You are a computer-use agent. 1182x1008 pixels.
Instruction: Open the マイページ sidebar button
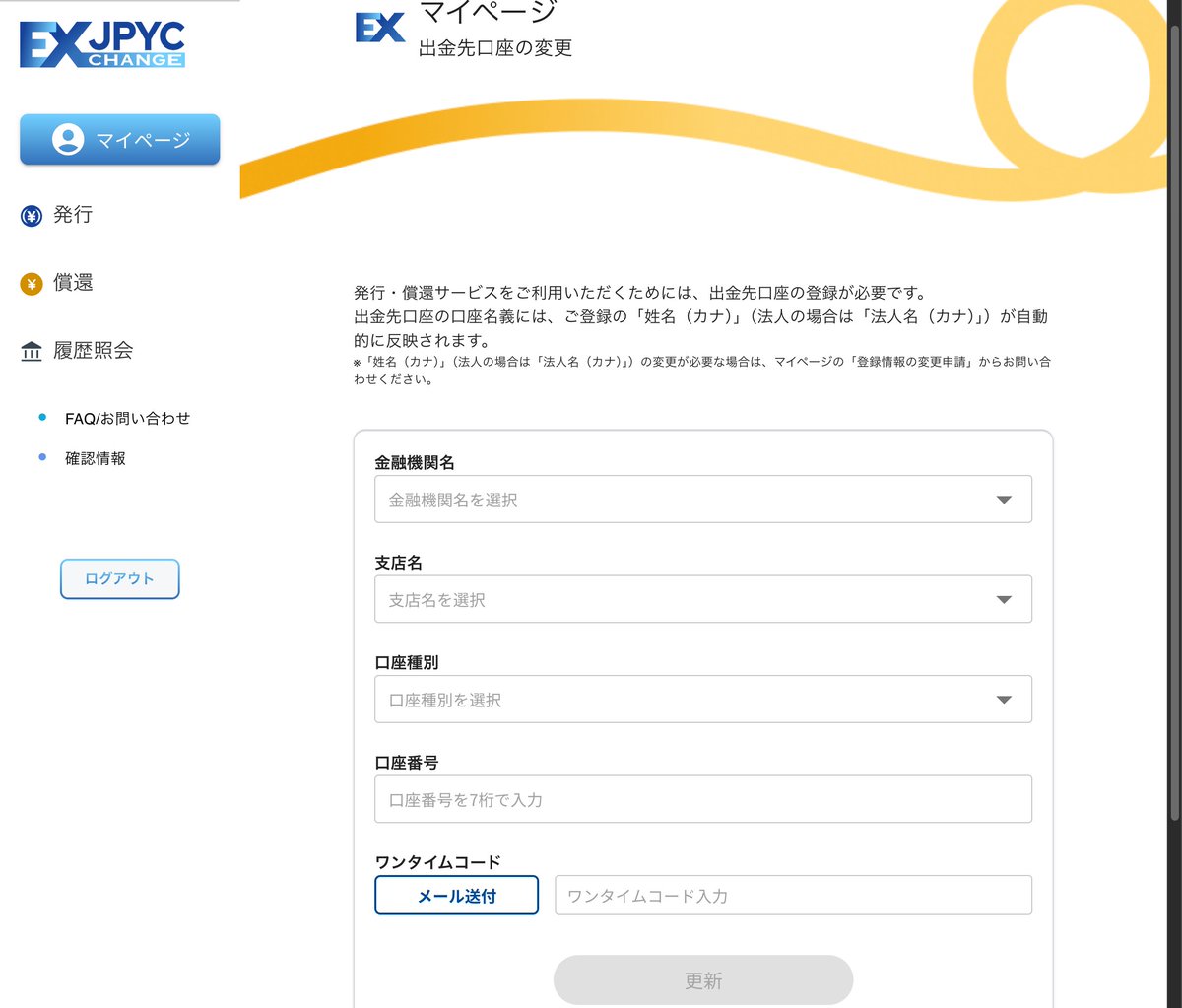click(120, 139)
